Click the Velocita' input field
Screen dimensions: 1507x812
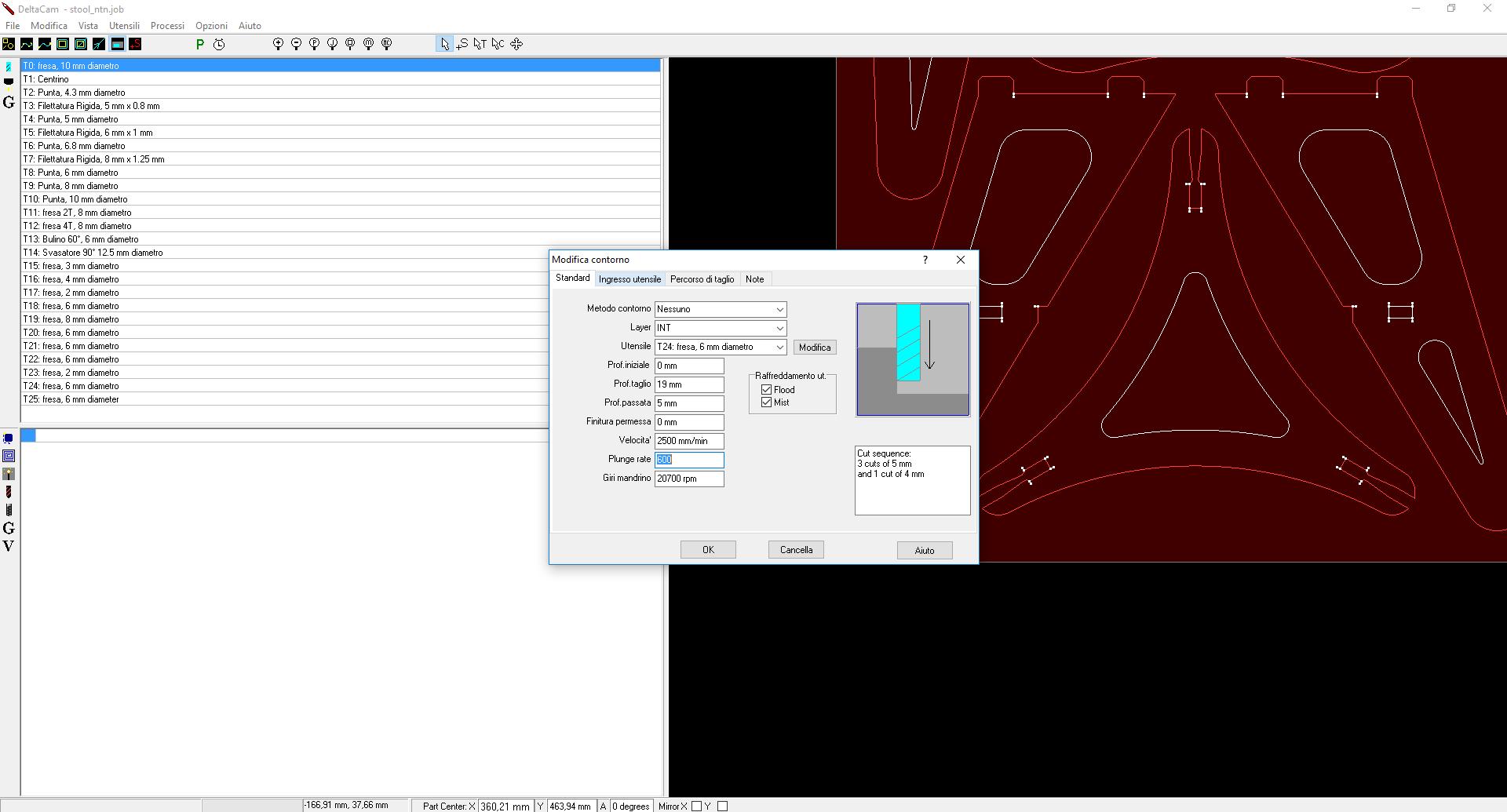tap(689, 441)
